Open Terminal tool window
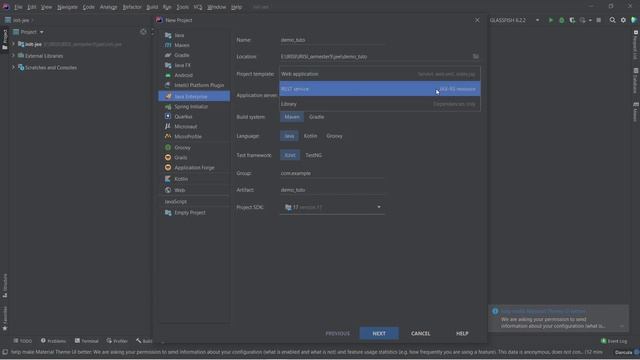This screenshot has height=360, width=640. (86, 341)
